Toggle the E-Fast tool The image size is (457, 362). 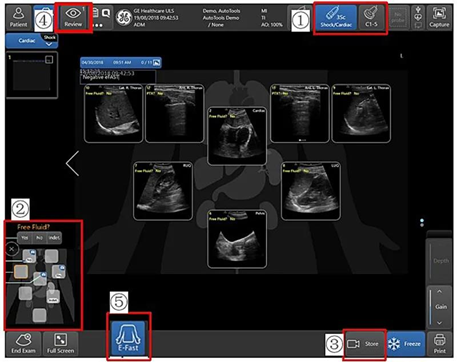click(x=128, y=337)
